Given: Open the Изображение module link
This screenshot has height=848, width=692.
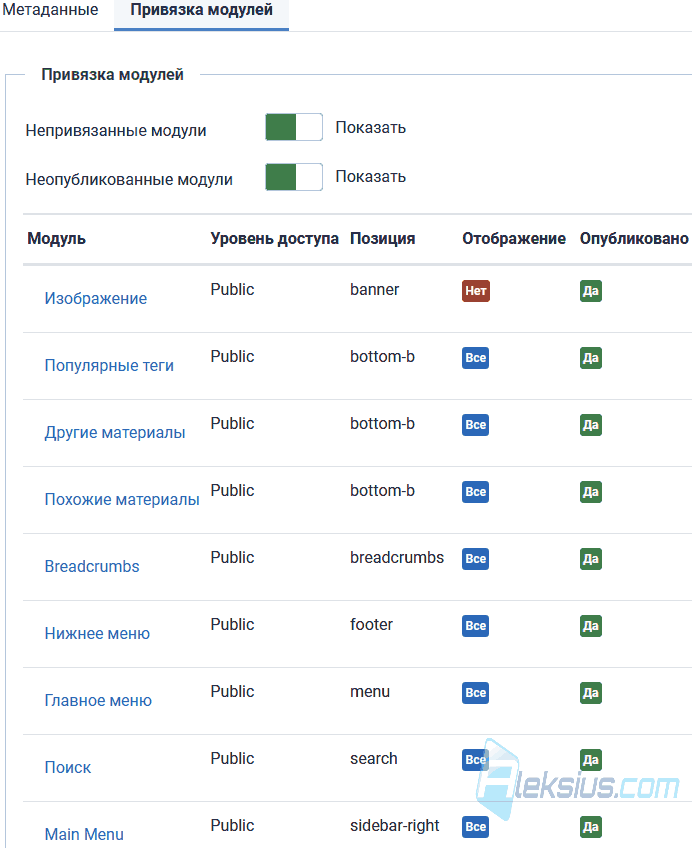Looking at the screenshot, I should tap(96, 298).
